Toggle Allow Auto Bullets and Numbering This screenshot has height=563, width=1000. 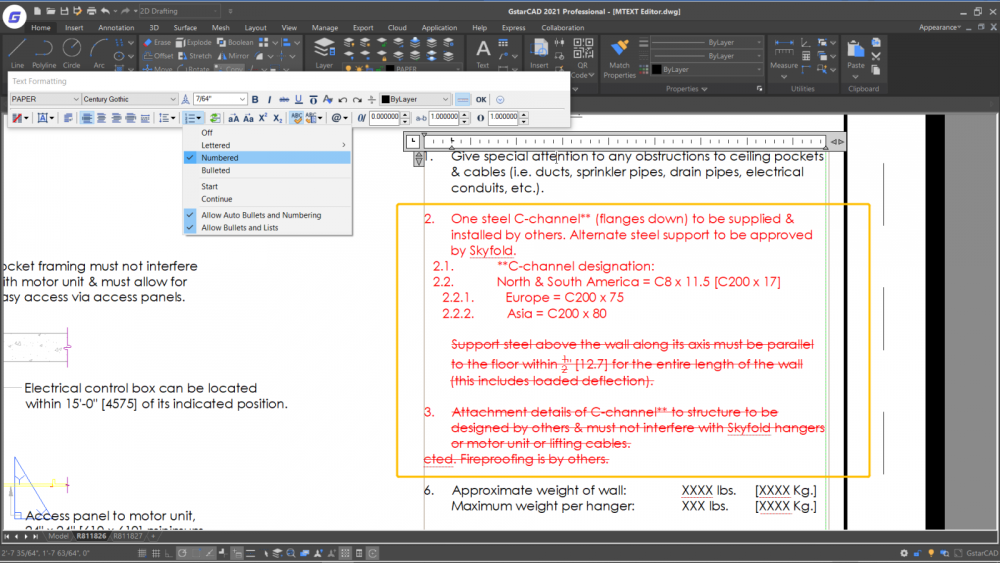click(x=261, y=215)
